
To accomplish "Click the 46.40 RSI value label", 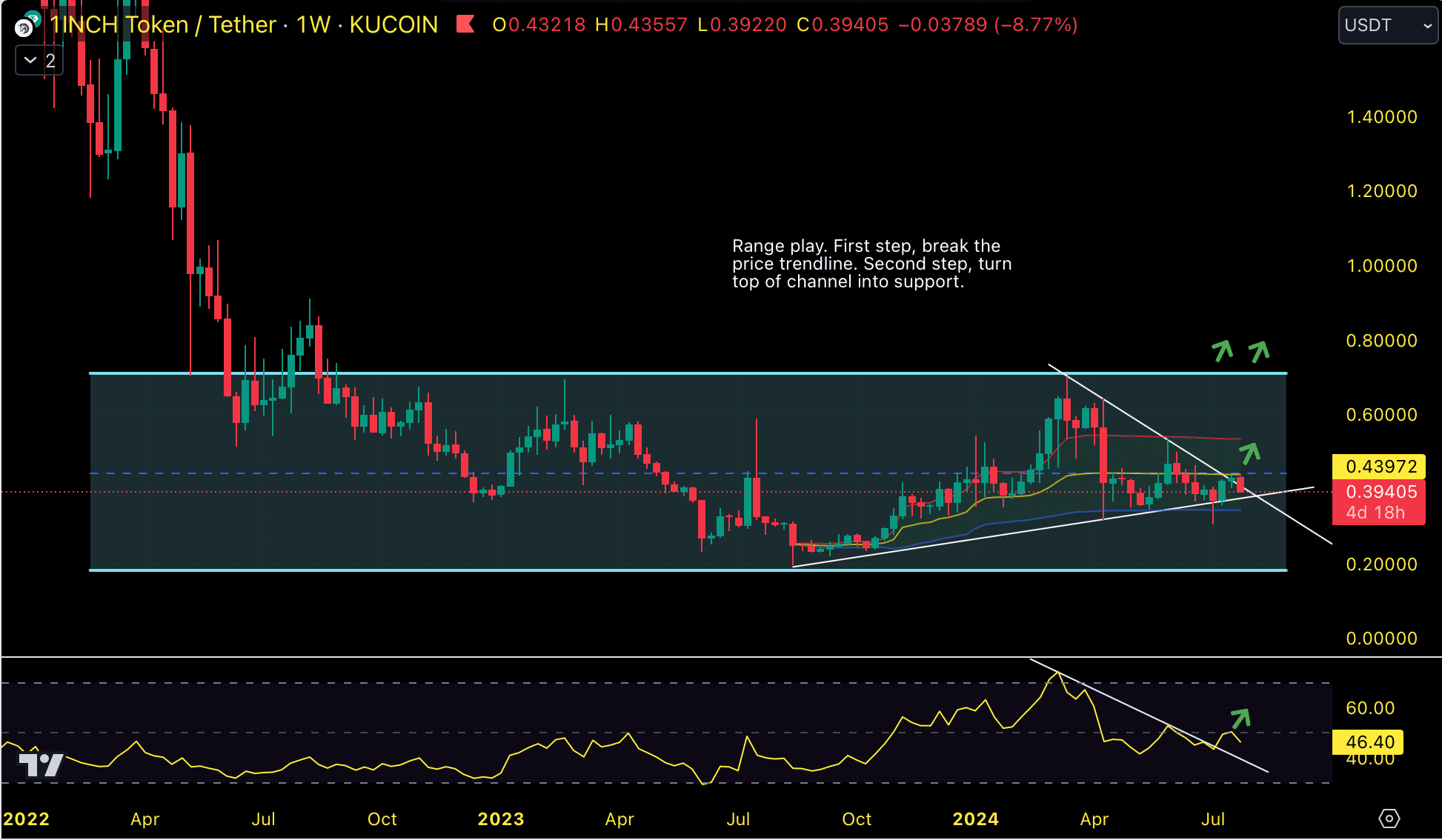I will 1368,742.
